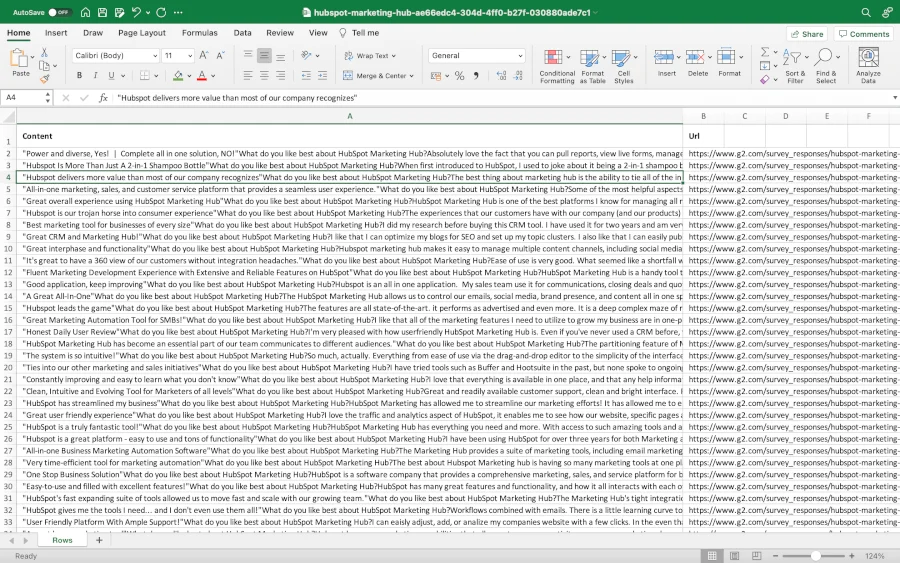Image resolution: width=900 pixels, height=563 pixels.
Task: Click the Name Box showing A4
Action: coord(26,98)
